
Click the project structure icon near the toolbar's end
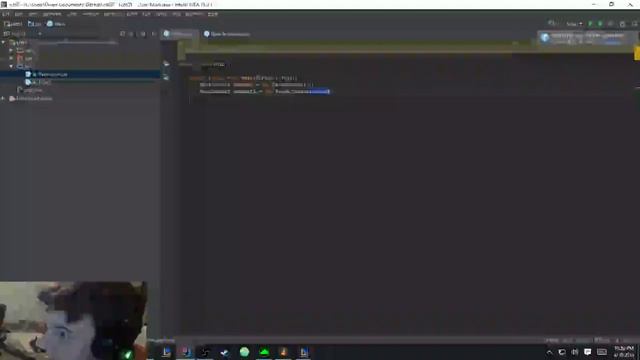click(x=622, y=24)
